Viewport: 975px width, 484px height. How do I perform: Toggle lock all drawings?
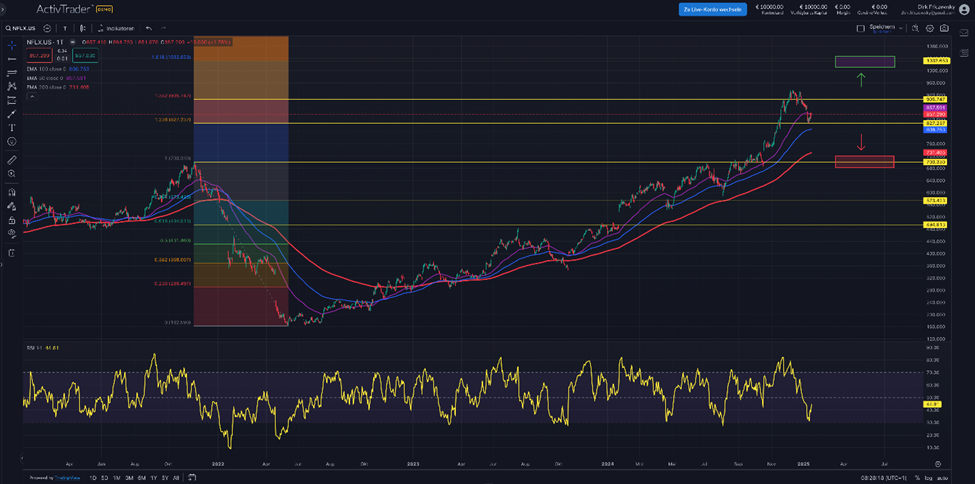coord(11,219)
